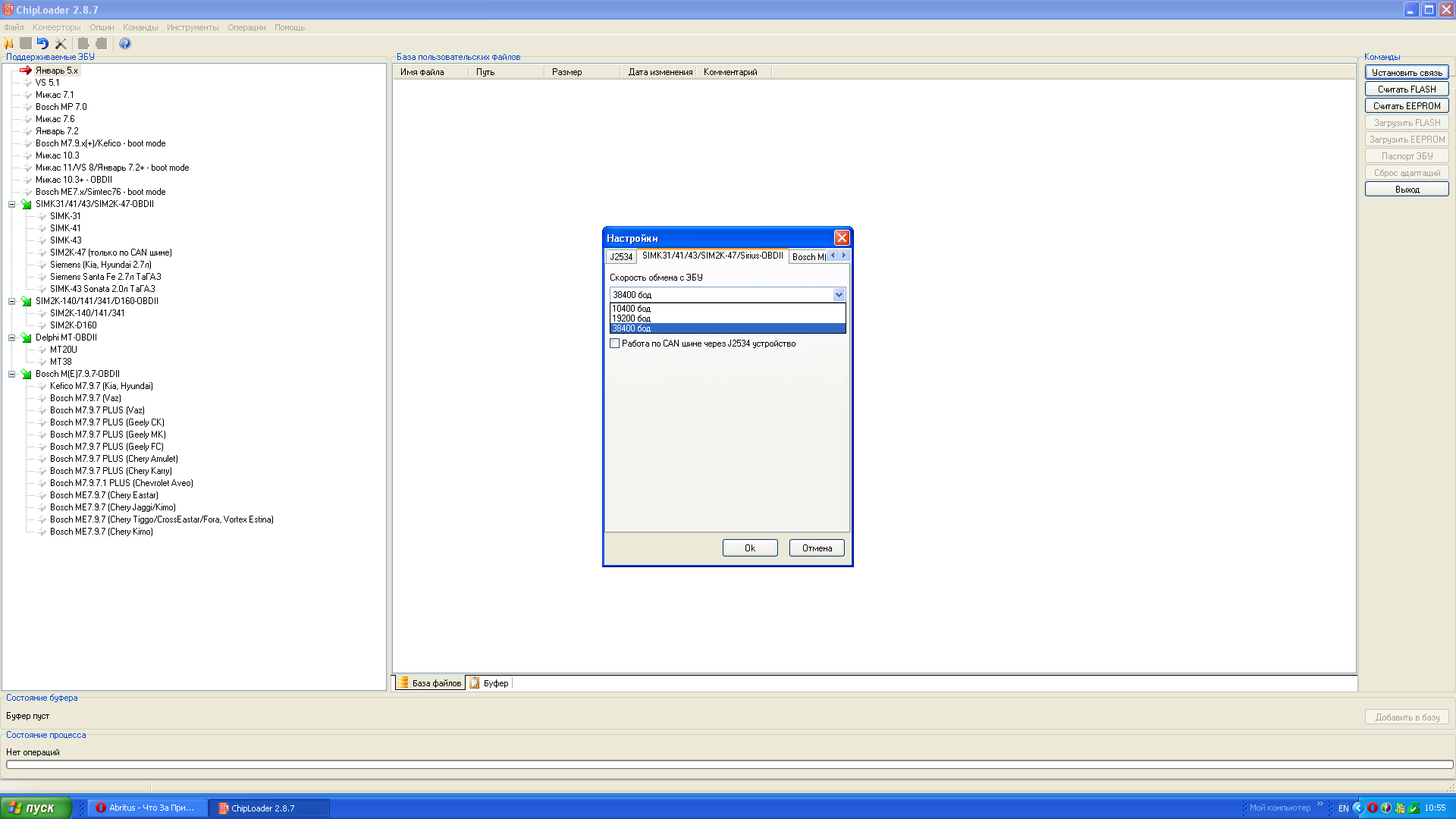This screenshot has height=819, width=1456.
Task: Switch to the J2534 settings tab
Action: 621,257
